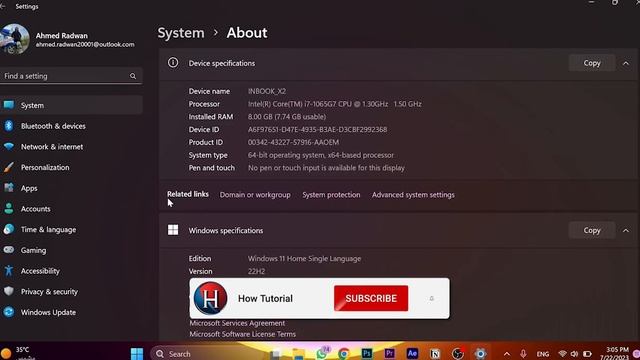Click the red SUBSCRIBE button
Screen dimensions: 640x360
click(371, 298)
